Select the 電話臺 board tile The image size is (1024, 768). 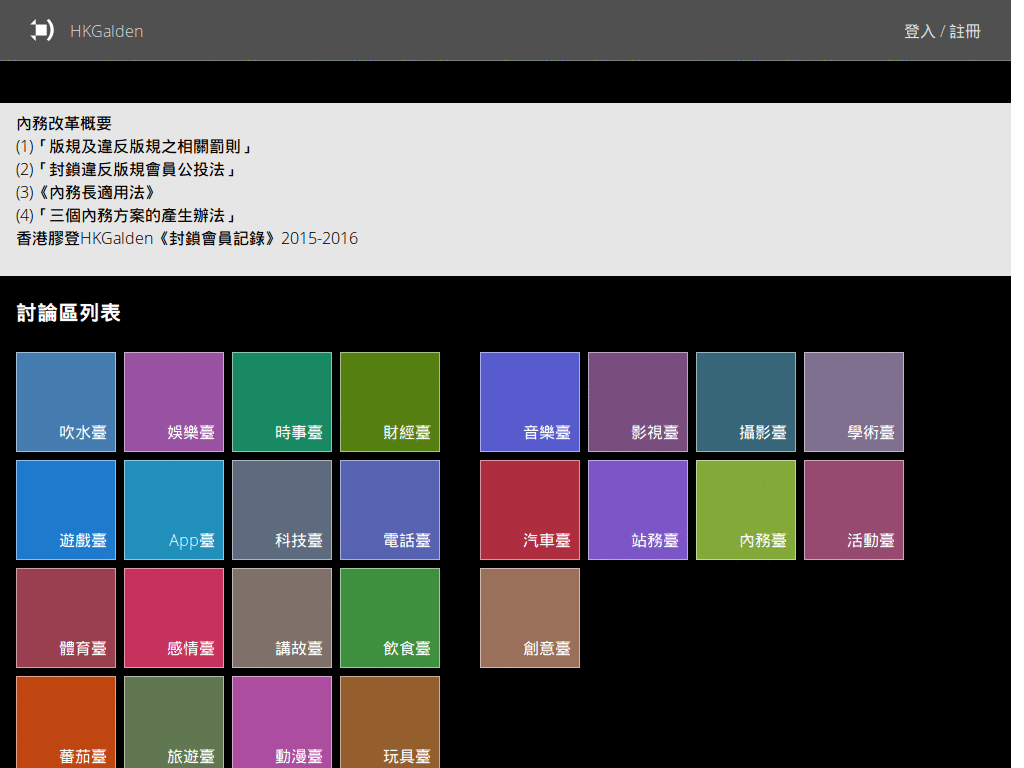[x=390, y=510]
